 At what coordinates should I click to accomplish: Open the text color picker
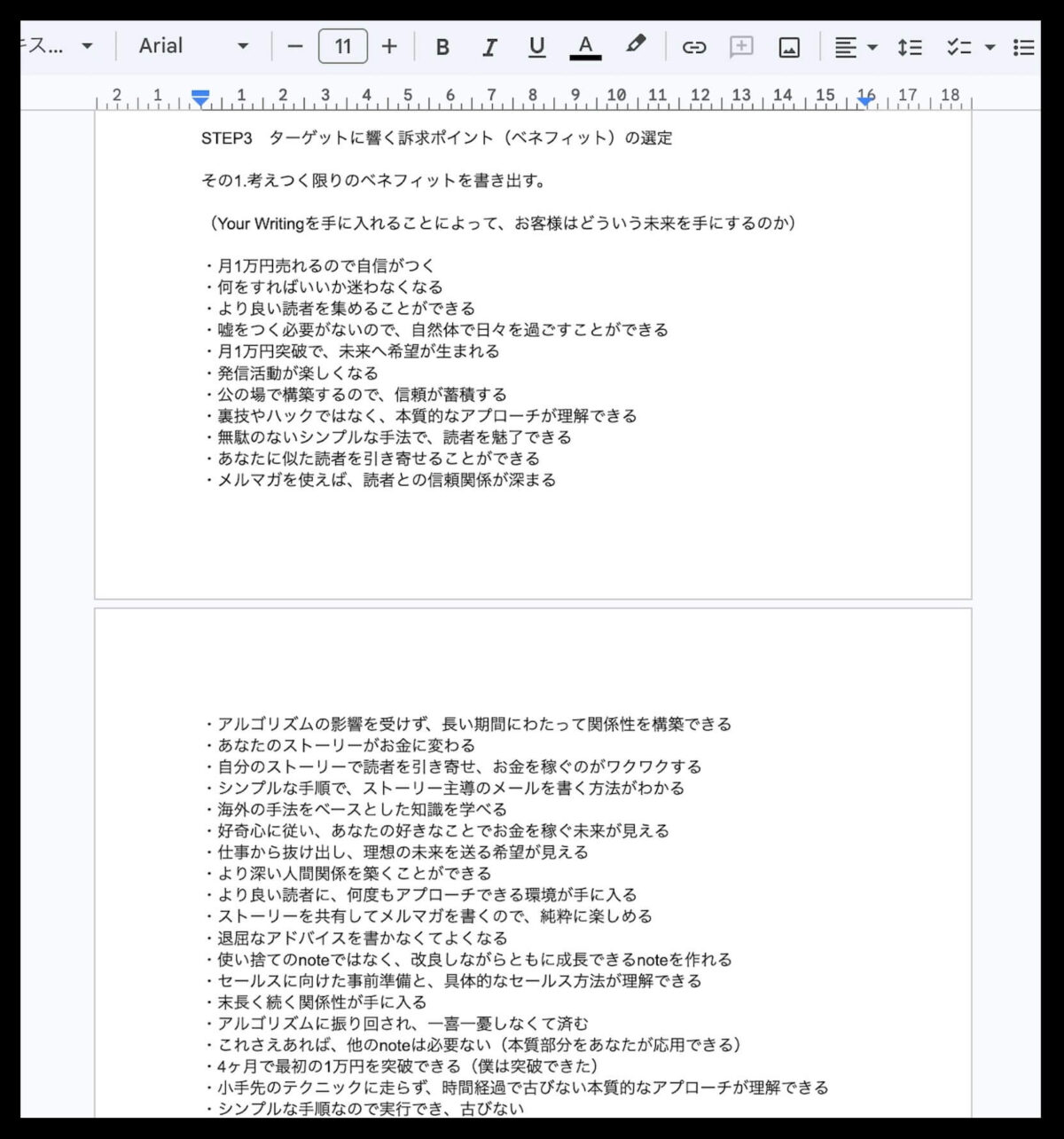[585, 46]
